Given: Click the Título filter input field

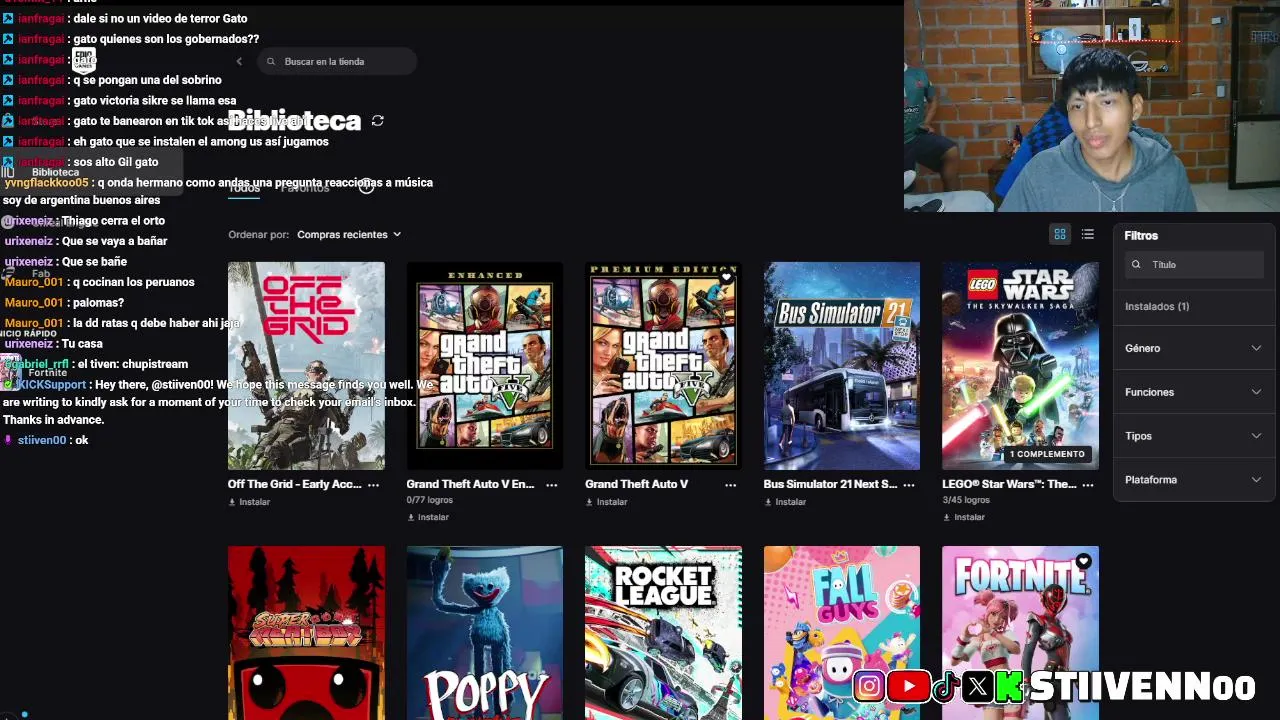Looking at the screenshot, I should tap(1194, 265).
